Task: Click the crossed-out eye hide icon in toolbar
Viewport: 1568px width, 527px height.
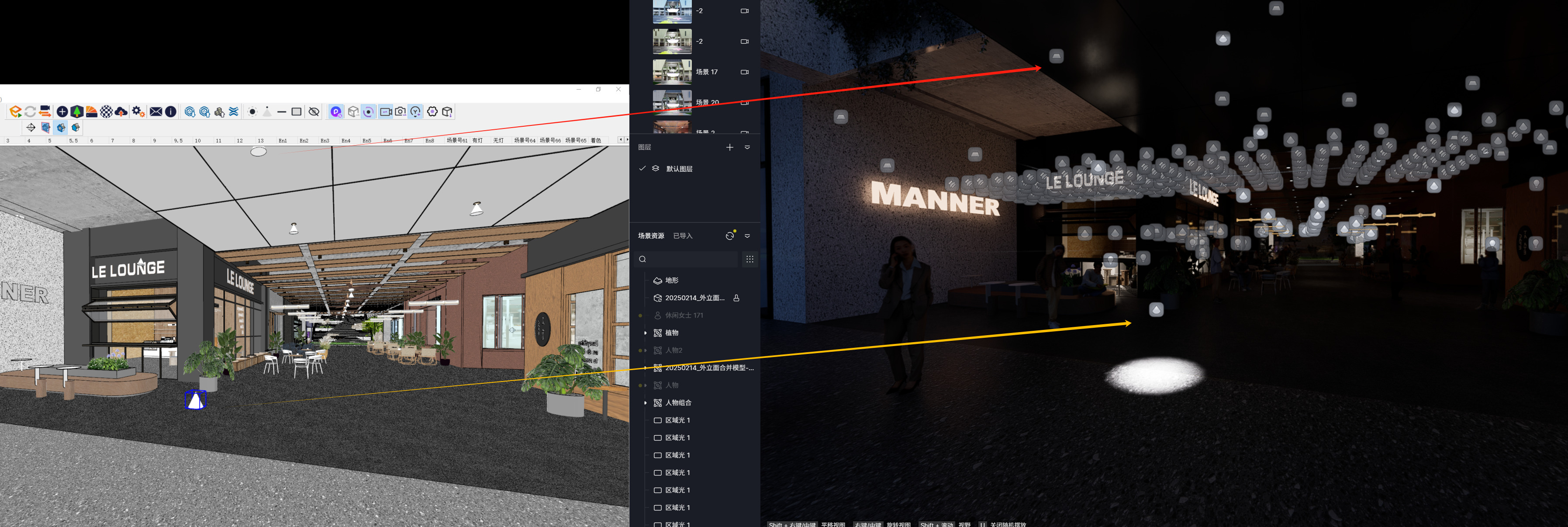Action: pos(314,111)
